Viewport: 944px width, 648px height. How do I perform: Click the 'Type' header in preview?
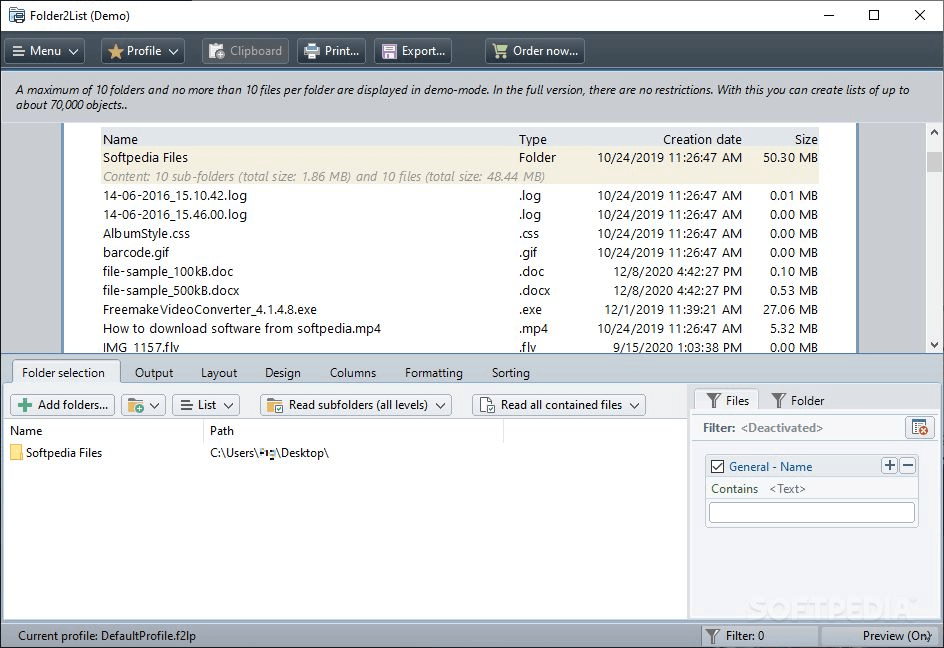tap(533, 139)
